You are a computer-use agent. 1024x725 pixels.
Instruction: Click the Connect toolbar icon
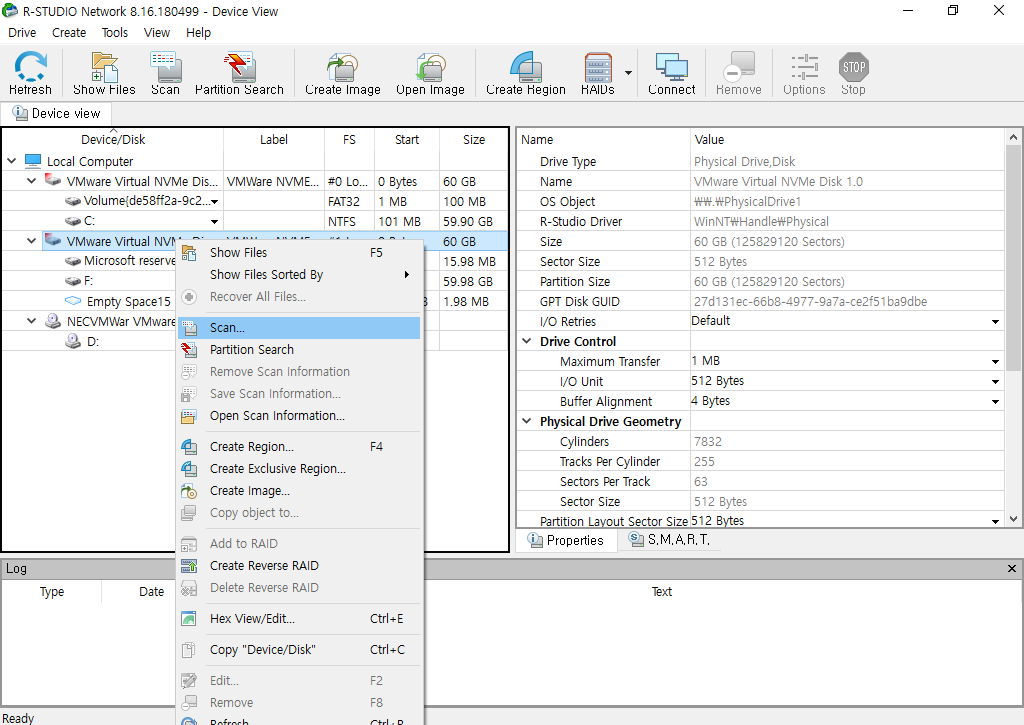671,73
